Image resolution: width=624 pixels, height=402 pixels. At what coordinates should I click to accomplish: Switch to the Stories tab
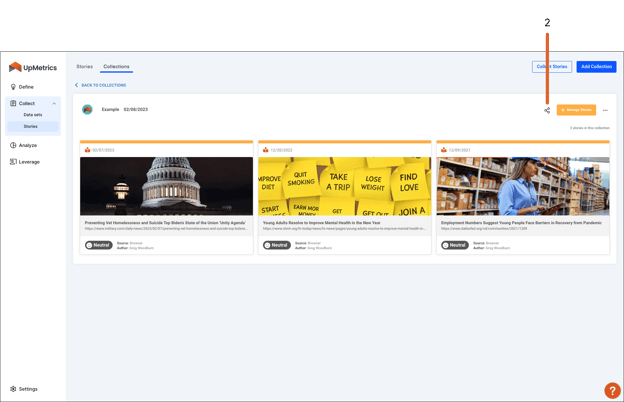(x=84, y=66)
